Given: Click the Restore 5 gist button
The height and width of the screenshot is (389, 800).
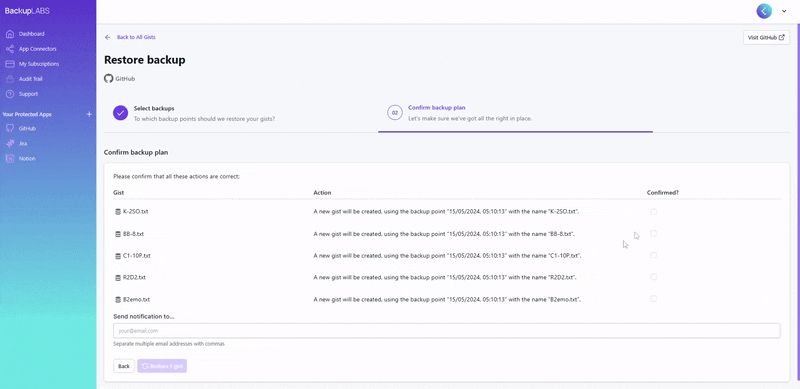Looking at the screenshot, I should pos(162,366).
